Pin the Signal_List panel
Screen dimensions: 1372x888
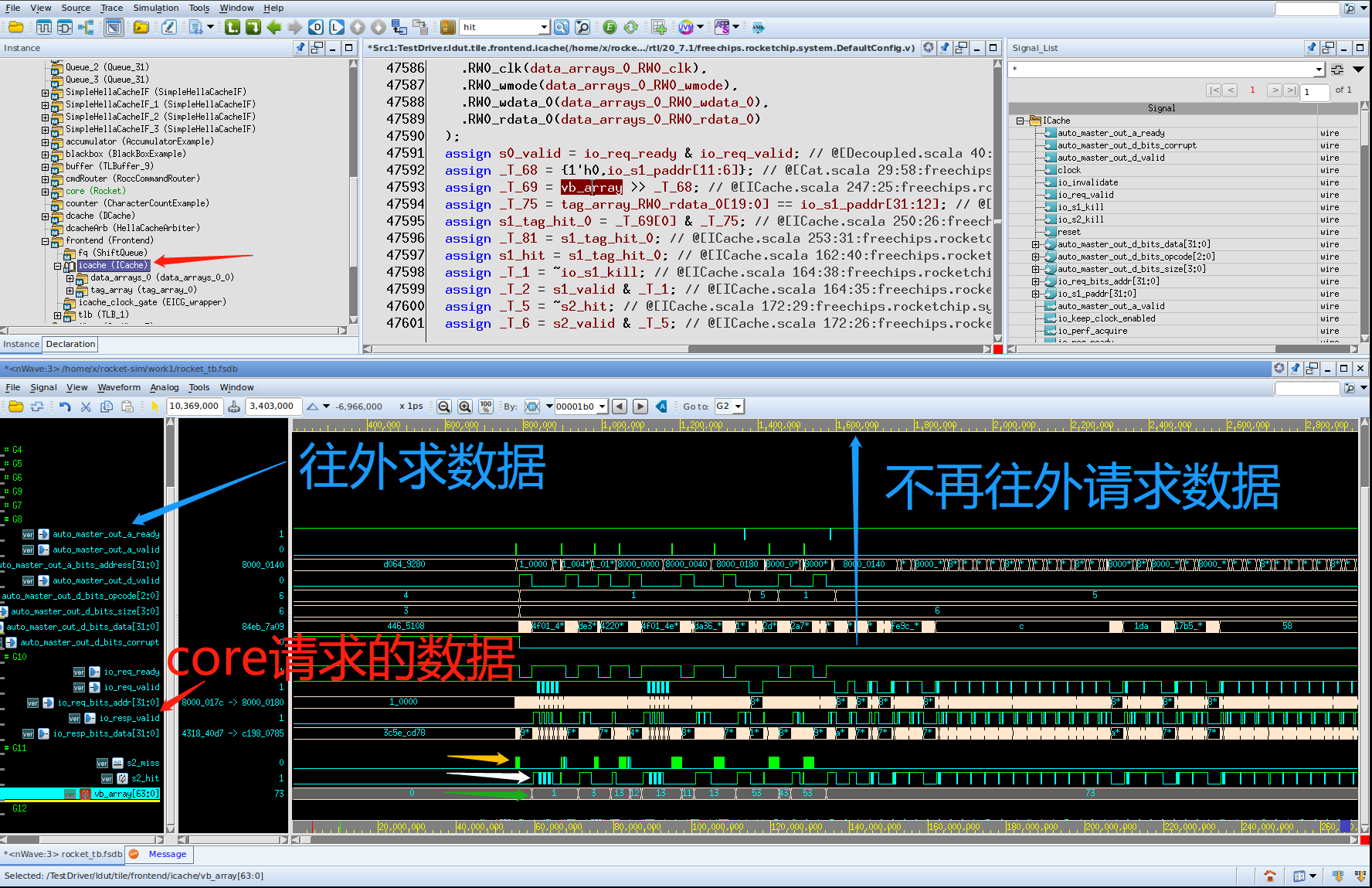coord(1312,48)
